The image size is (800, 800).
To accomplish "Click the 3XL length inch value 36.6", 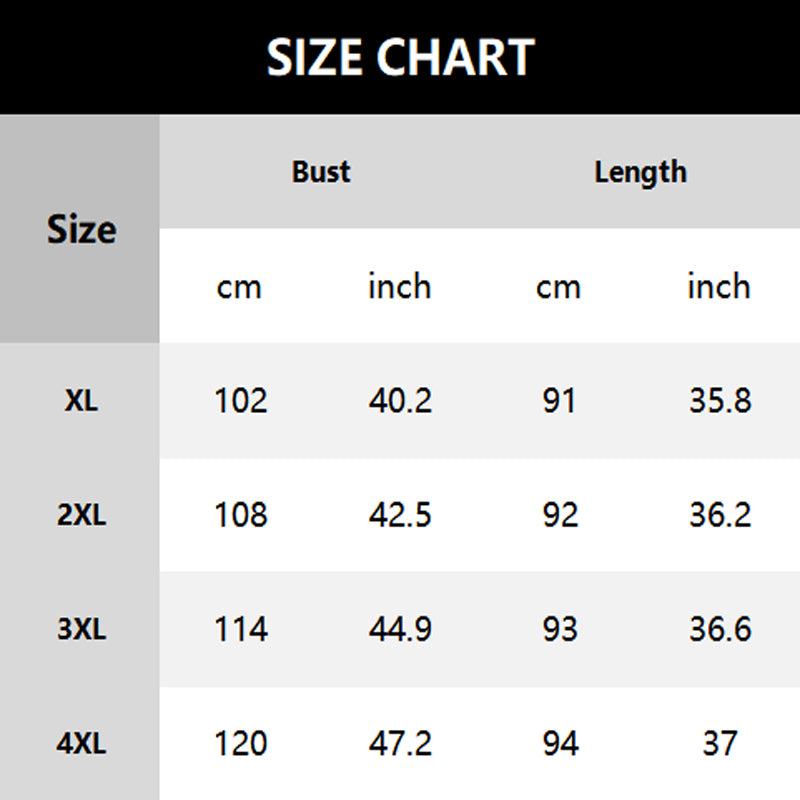I will coord(720,629).
